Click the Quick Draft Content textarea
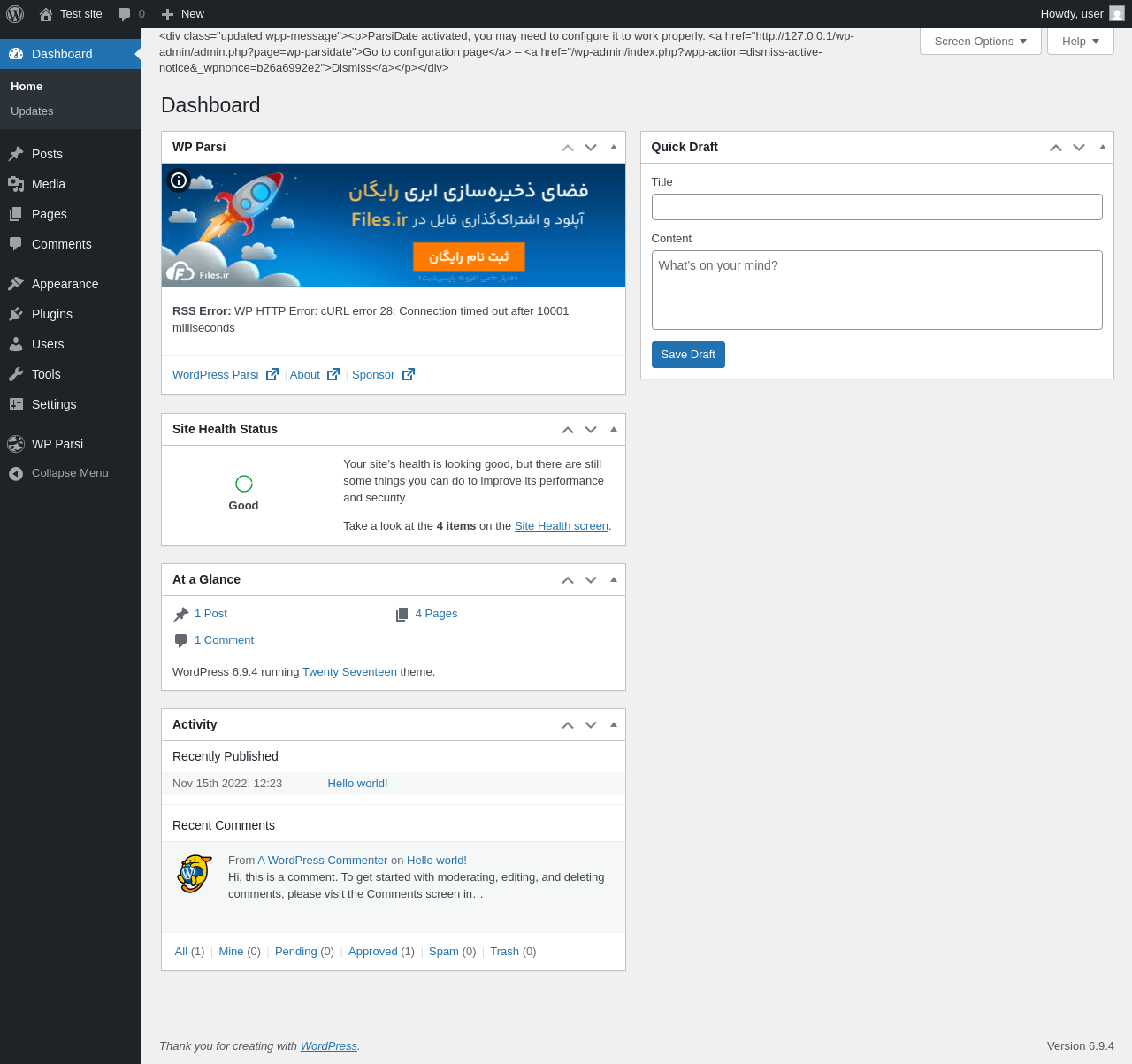Screen dimensions: 1132x1064 877,290
